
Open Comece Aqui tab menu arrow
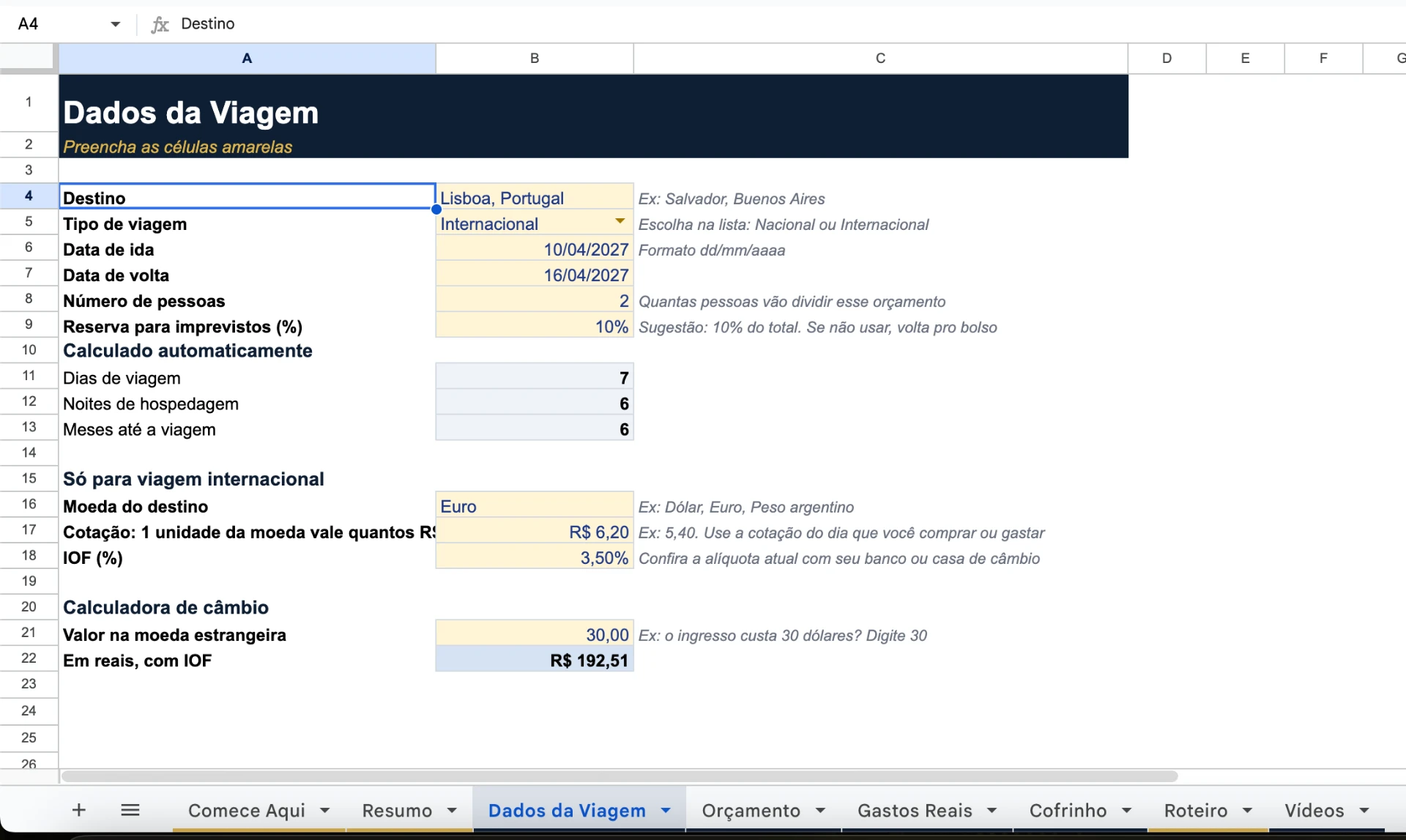click(324, 810)
